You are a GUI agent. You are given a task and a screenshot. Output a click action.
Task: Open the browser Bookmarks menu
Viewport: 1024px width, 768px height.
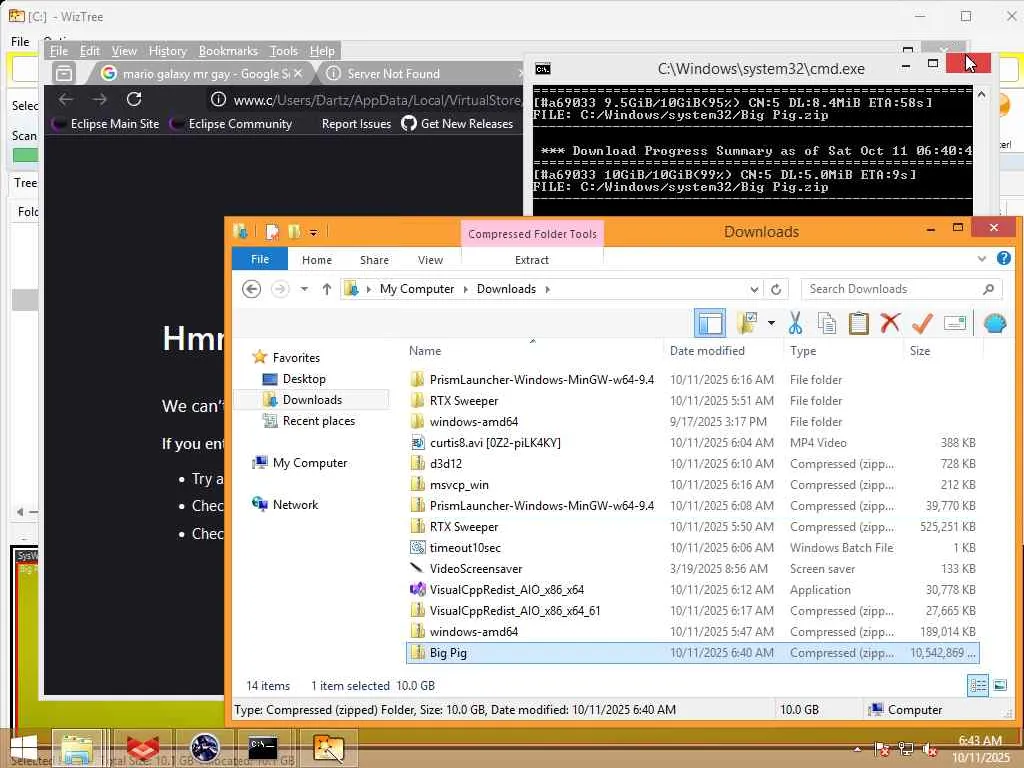click(x=228, y=51)
